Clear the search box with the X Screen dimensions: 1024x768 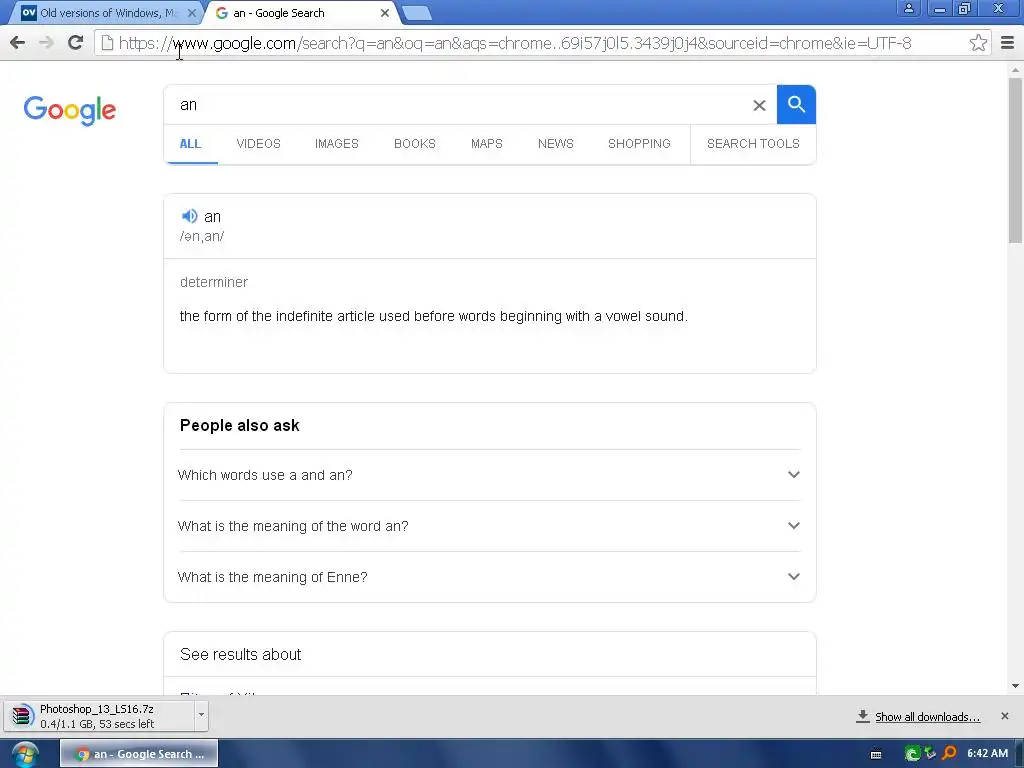coord(759,105)
